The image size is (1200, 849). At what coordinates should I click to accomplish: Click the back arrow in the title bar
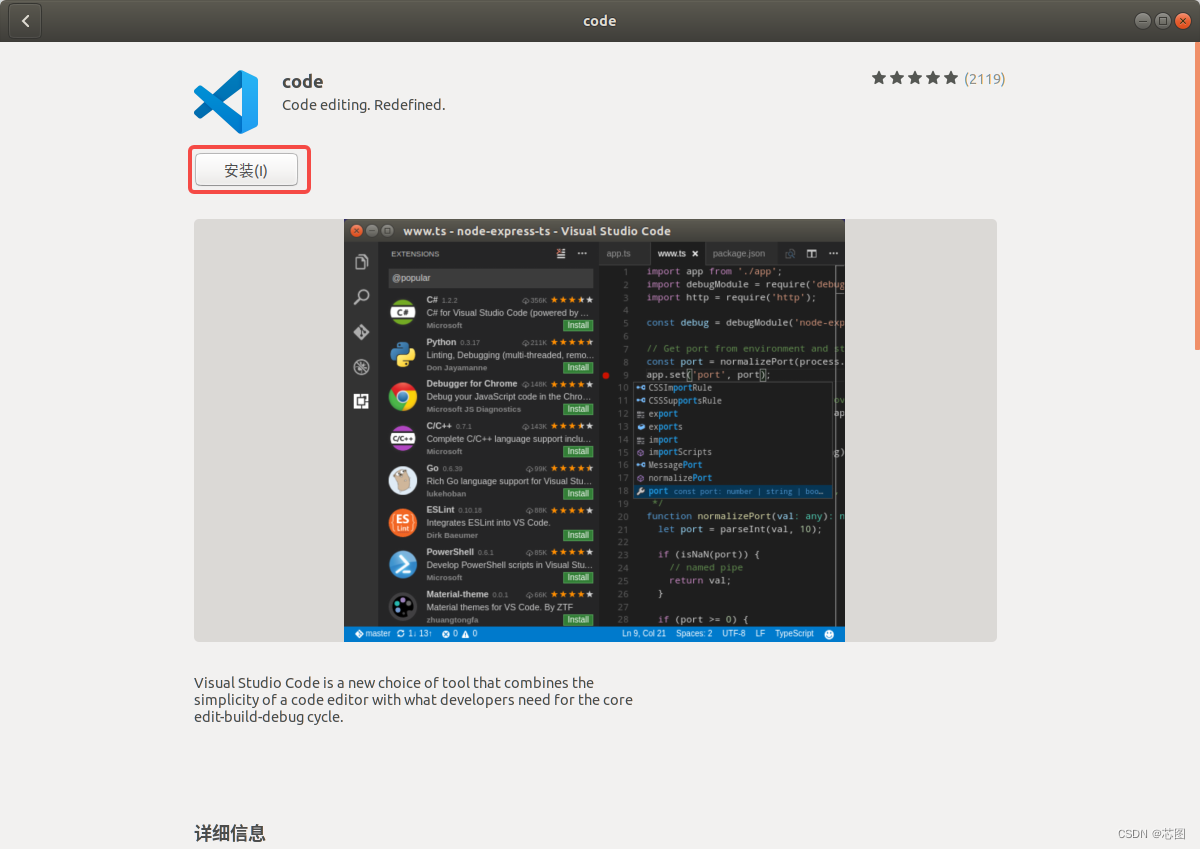(x=24, y=20)
